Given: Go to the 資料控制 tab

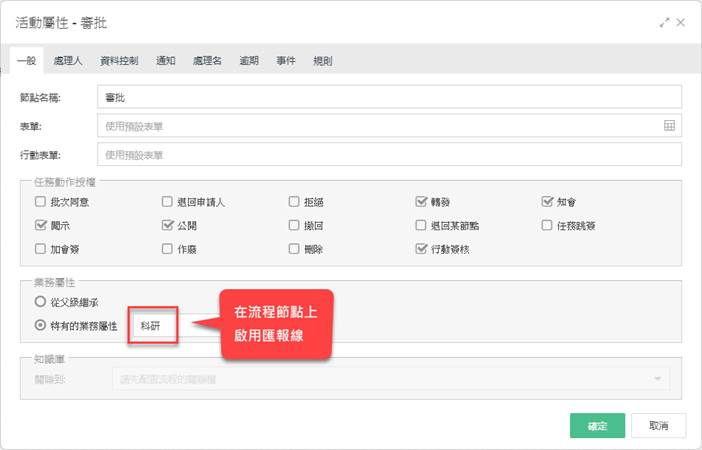Looking at the screenshot, I should pyautogui.click(x=119, y=60).
